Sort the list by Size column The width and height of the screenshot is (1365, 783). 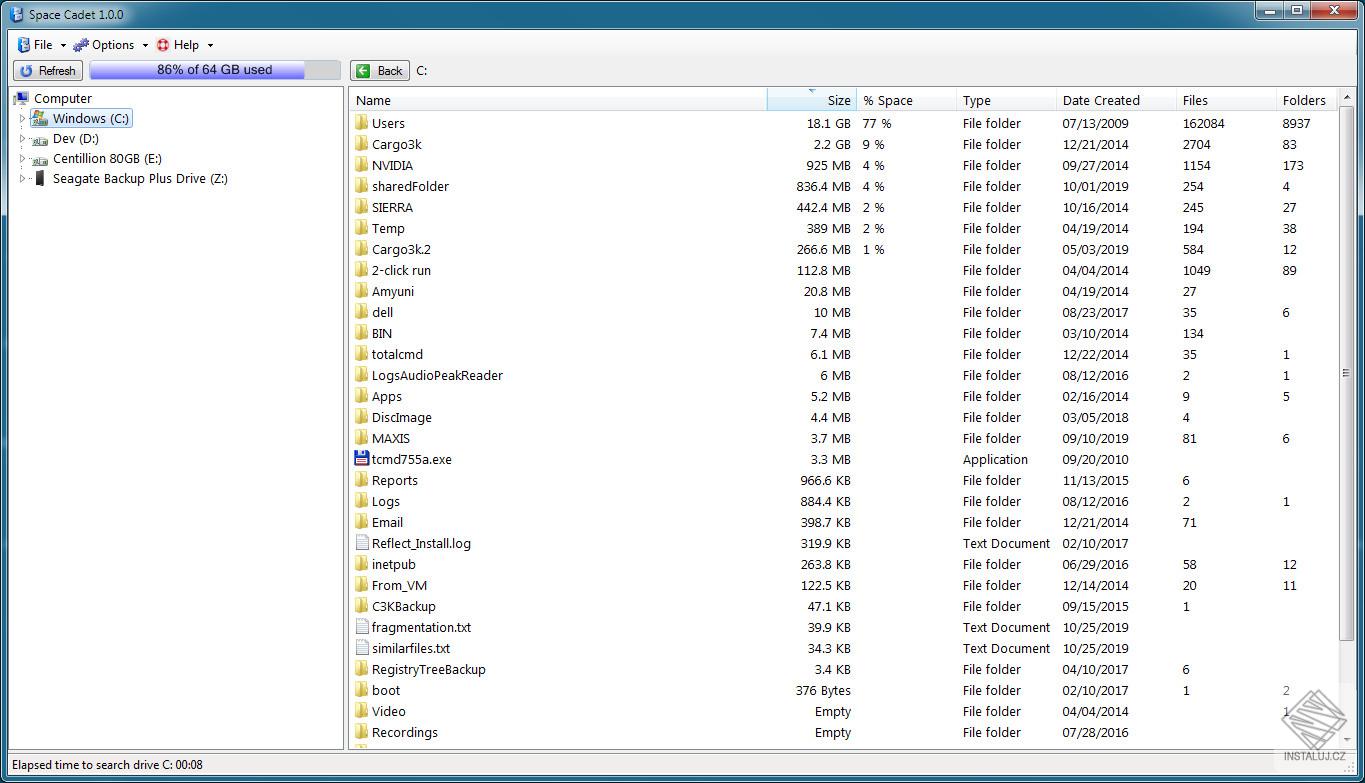(811, 100)
